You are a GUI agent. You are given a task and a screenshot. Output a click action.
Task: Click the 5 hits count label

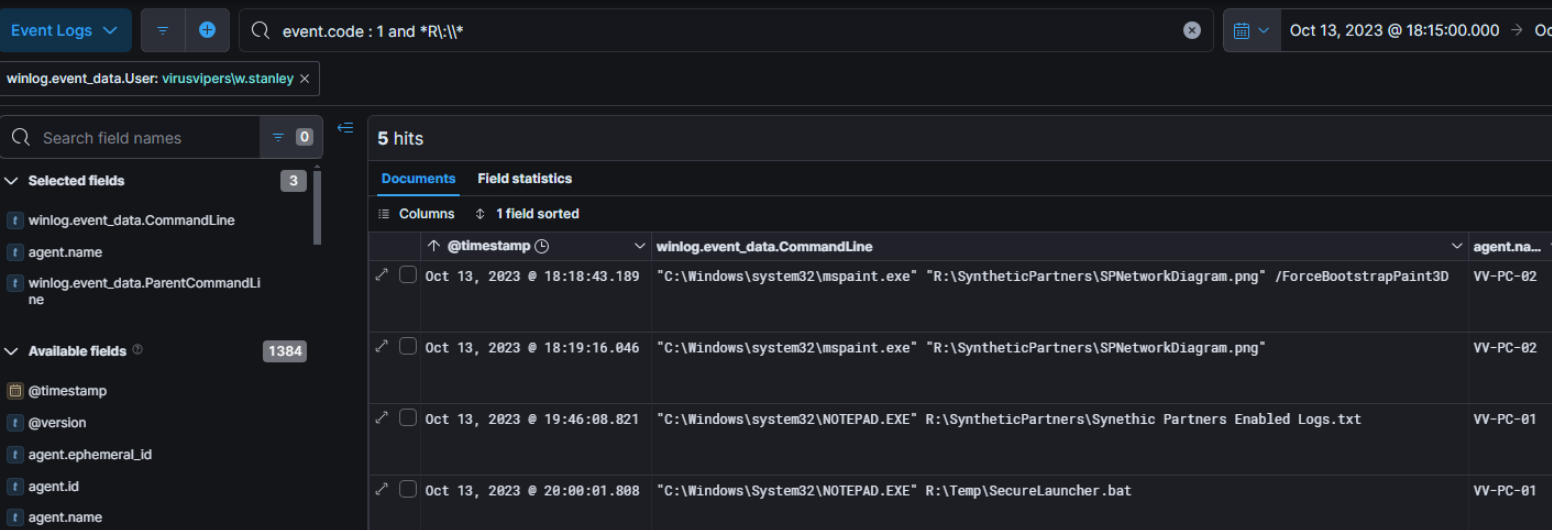(x=400, y=139)
